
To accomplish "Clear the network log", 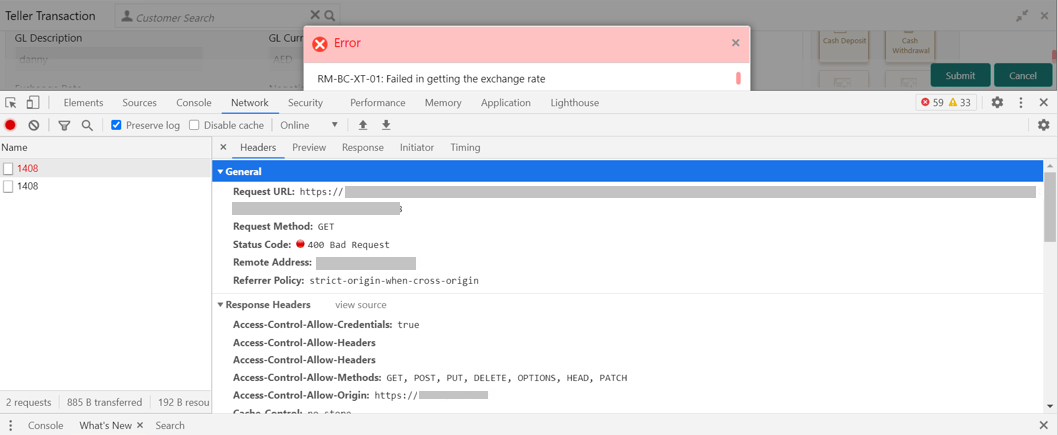I will coord(33,125).
